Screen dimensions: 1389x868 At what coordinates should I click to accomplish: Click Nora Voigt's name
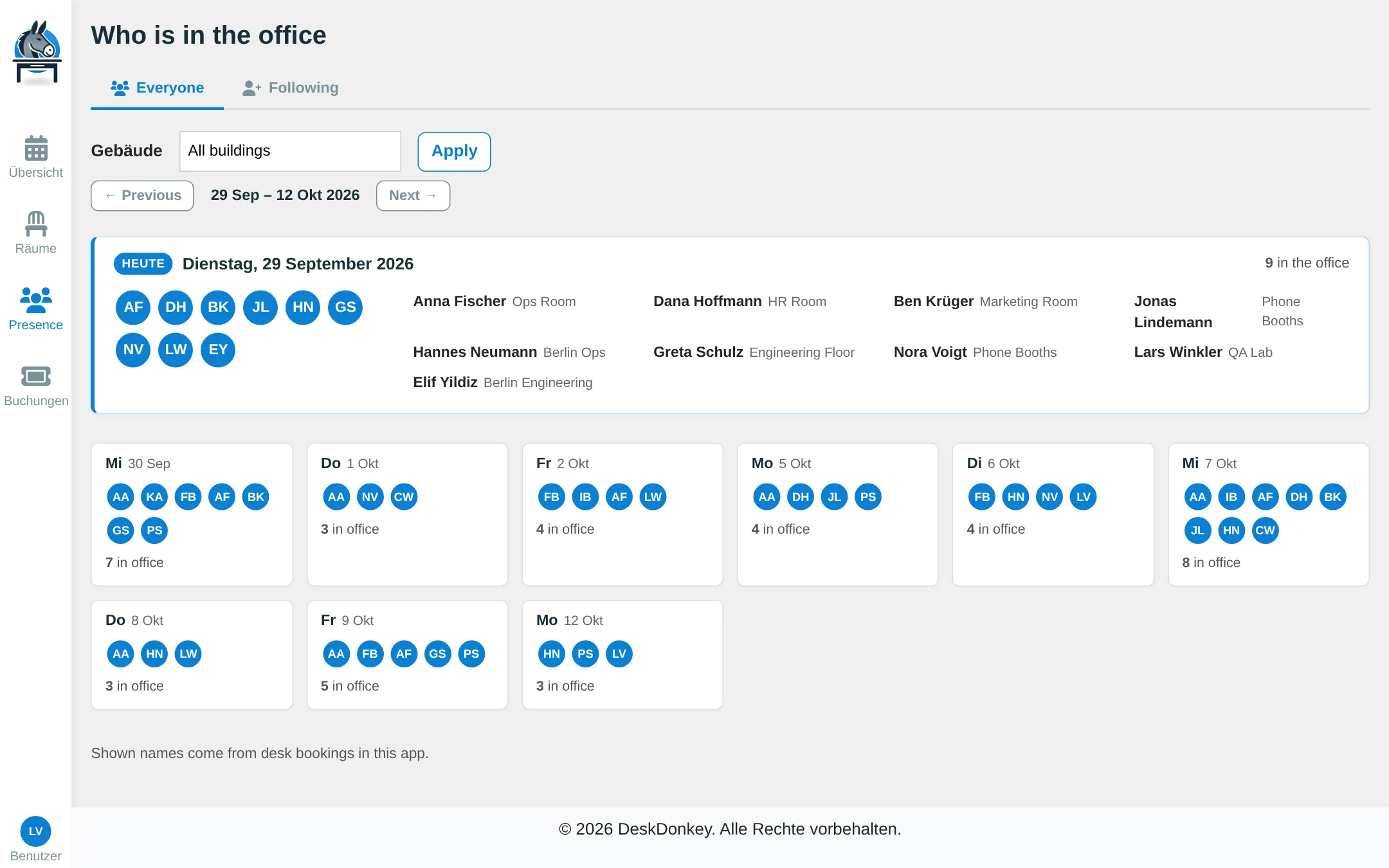pyautogui.click(x=930, y=352)
